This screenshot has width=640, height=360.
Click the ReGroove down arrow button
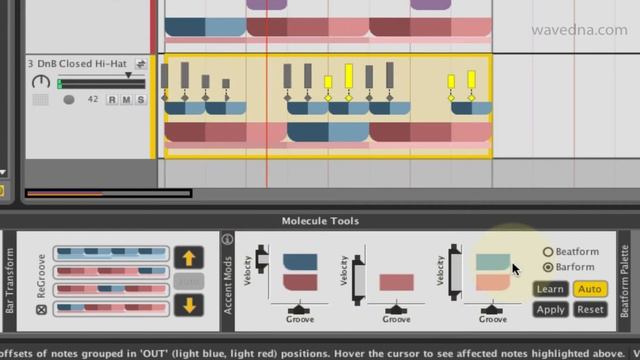(189, 305)
